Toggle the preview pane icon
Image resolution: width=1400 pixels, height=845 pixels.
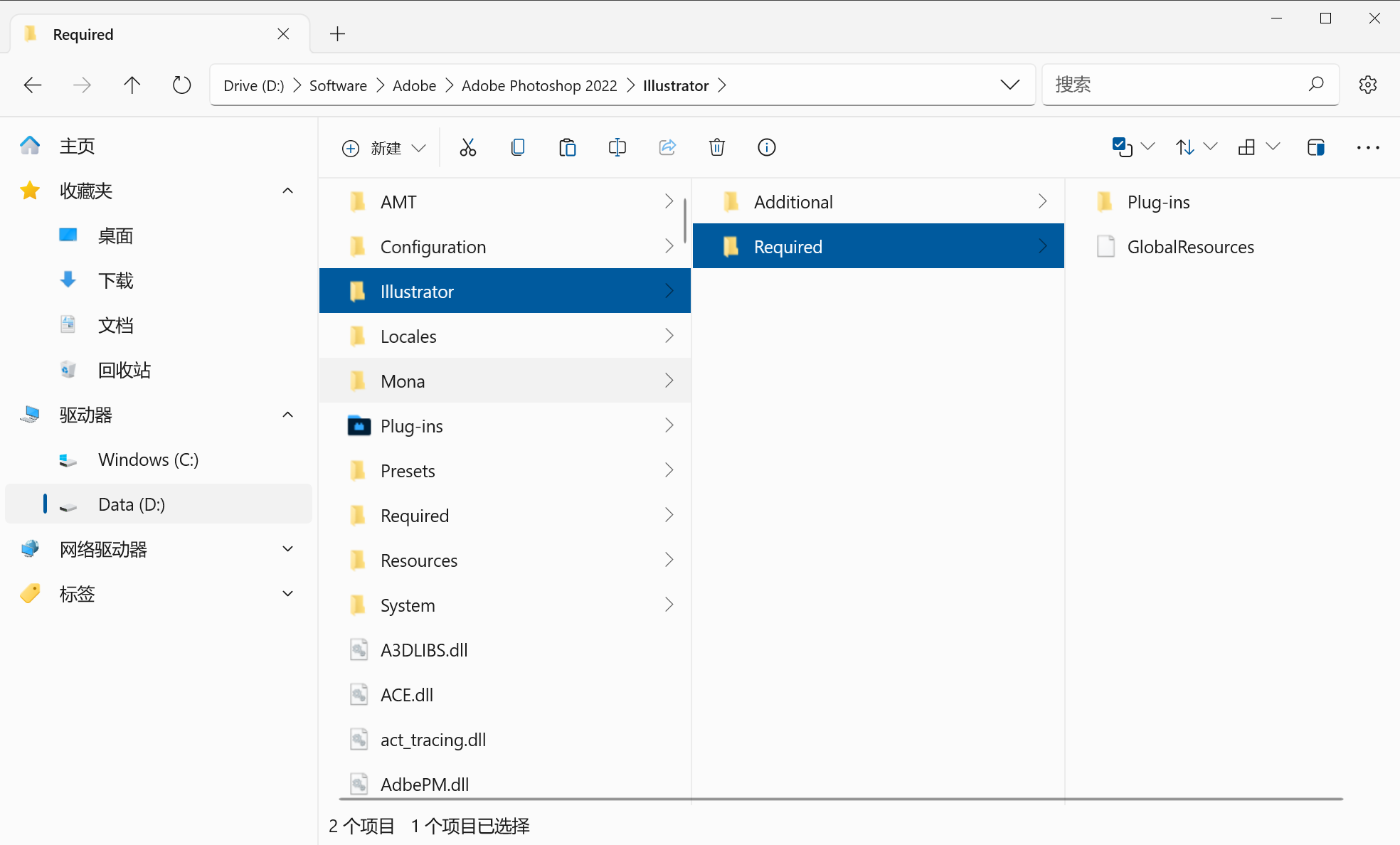click(1315, 147)
